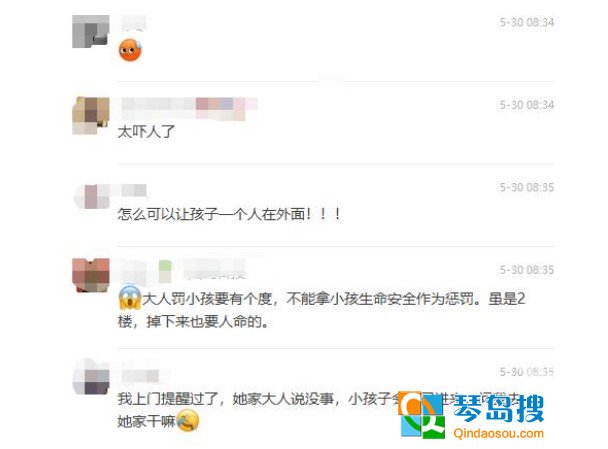Click blurred username of fourth commenter
The image size is (608, 449).
pyautogui.click(x=182, y=270)
